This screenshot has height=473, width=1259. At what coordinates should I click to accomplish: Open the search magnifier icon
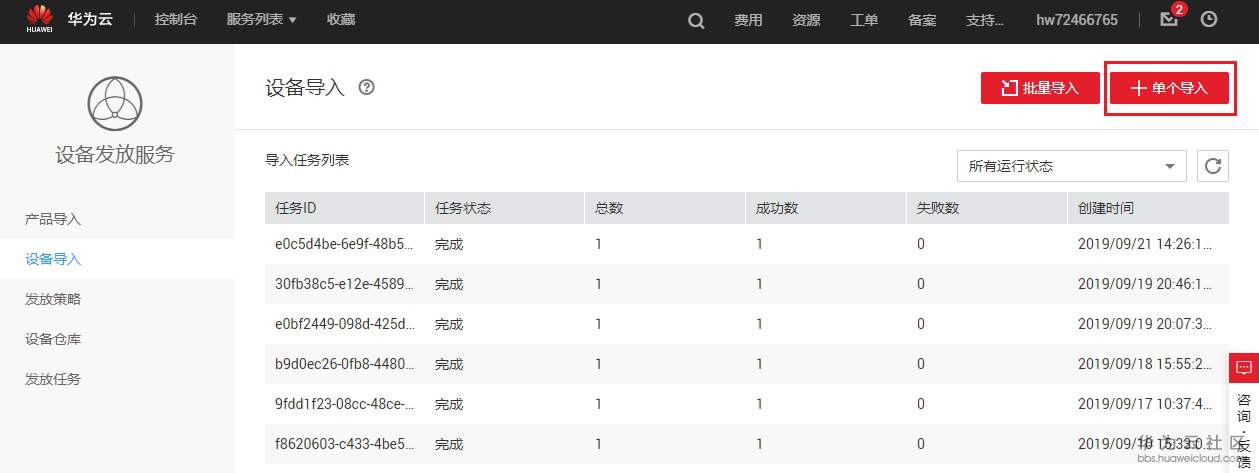pyautogui.click(x=696, y=20)
